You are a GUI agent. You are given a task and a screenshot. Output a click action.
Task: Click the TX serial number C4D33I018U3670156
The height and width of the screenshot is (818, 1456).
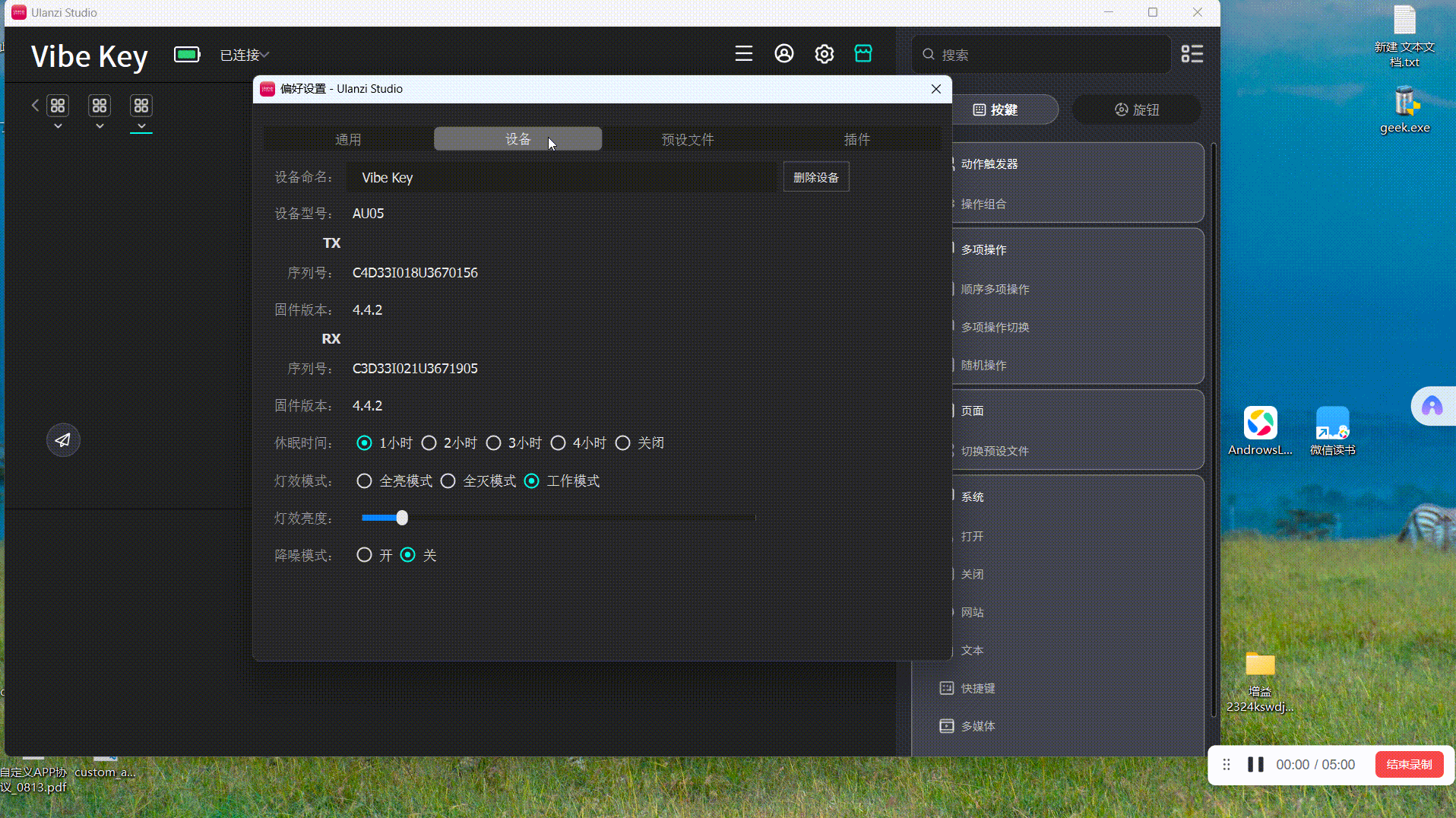[x=415, y=273]
